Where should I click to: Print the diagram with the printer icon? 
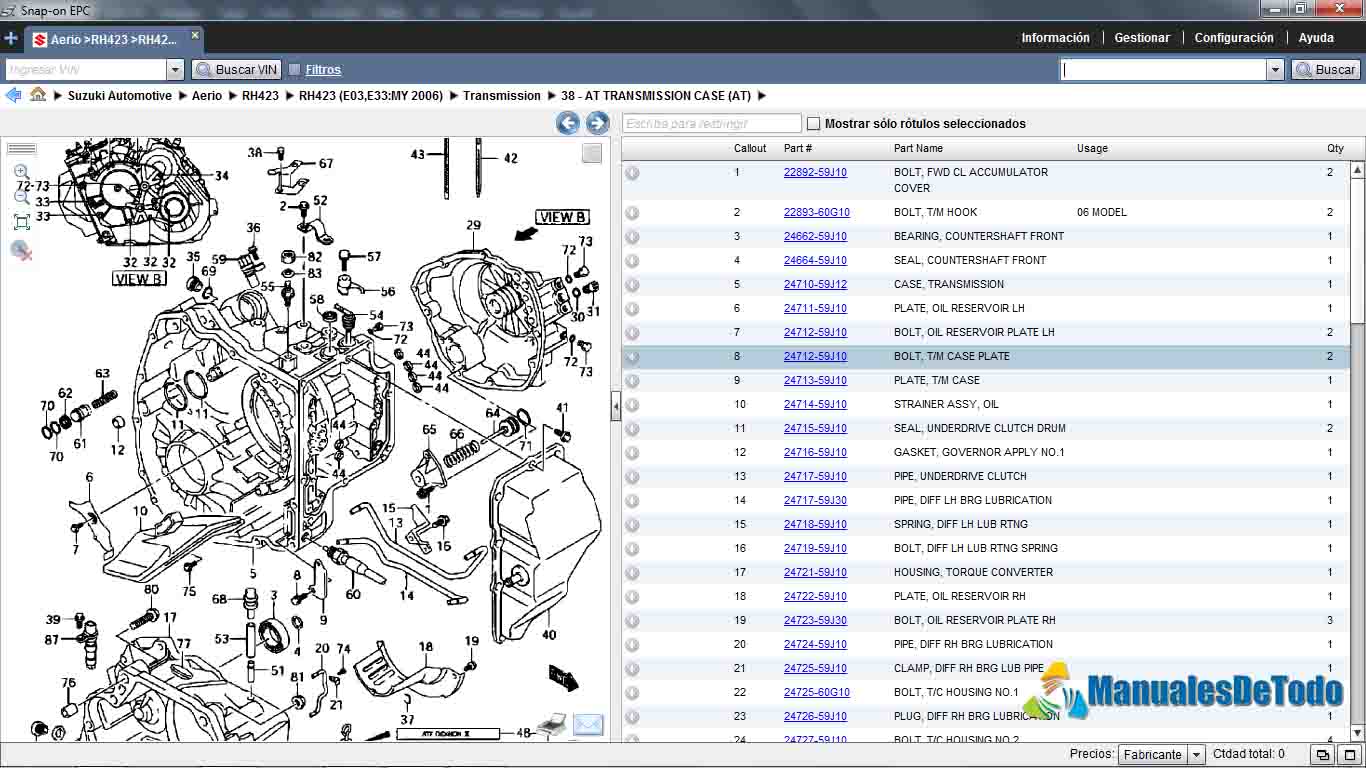click(x=553, y=724)
